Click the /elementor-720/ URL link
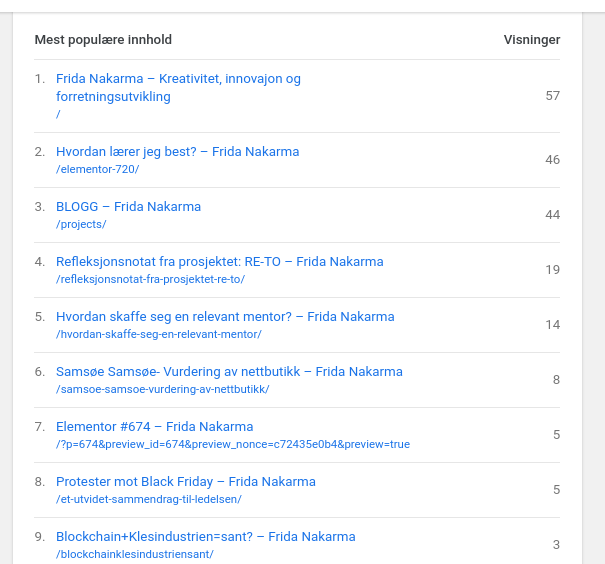The width and height of the screenshot is (605, 564). pyautogui.click(x=98, y=169)
